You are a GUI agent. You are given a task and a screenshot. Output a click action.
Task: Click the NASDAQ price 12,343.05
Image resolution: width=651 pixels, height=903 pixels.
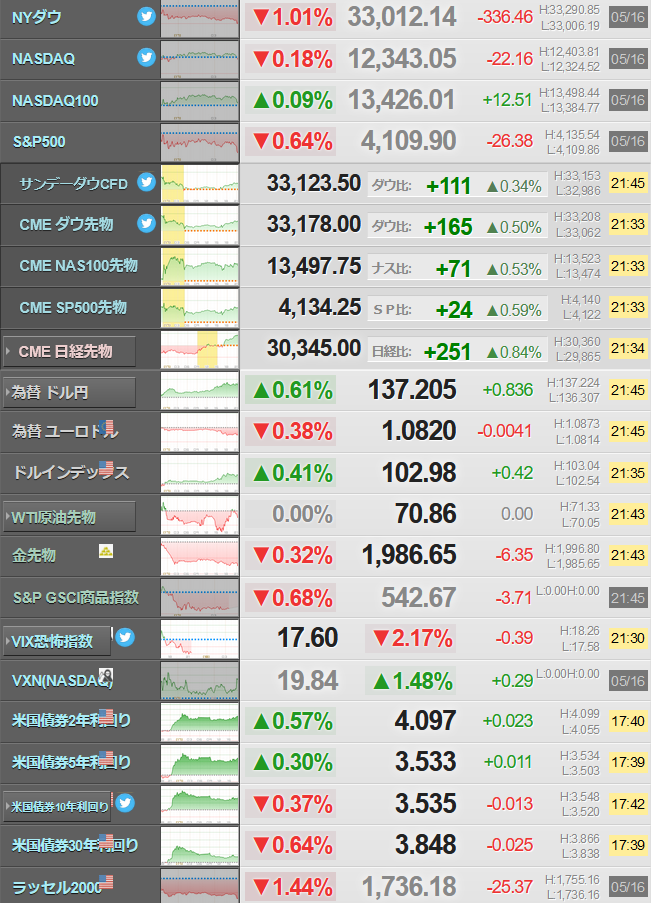[x=402, y=59]
